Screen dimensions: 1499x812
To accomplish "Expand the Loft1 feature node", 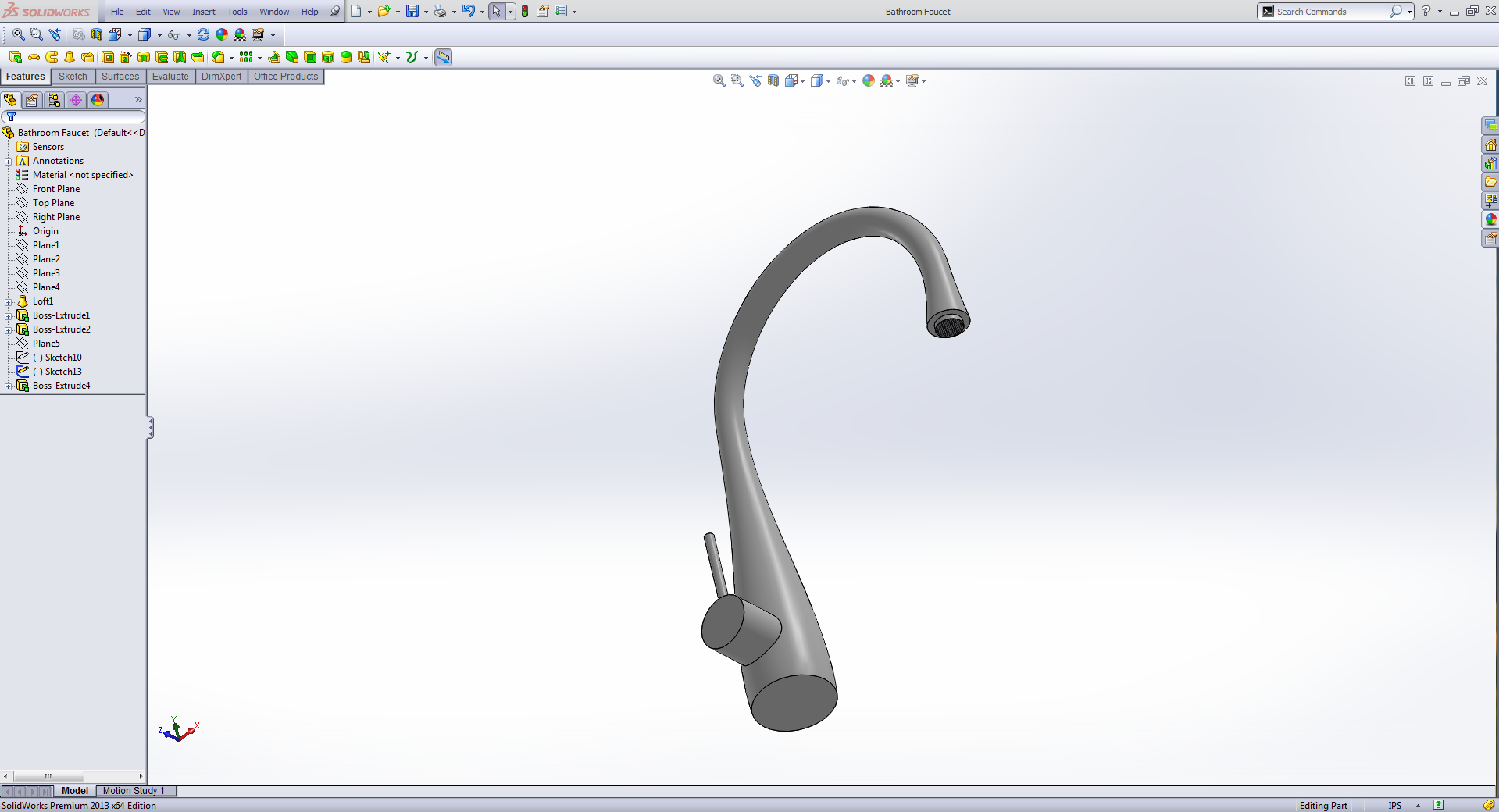I will (x=9, y=302).
